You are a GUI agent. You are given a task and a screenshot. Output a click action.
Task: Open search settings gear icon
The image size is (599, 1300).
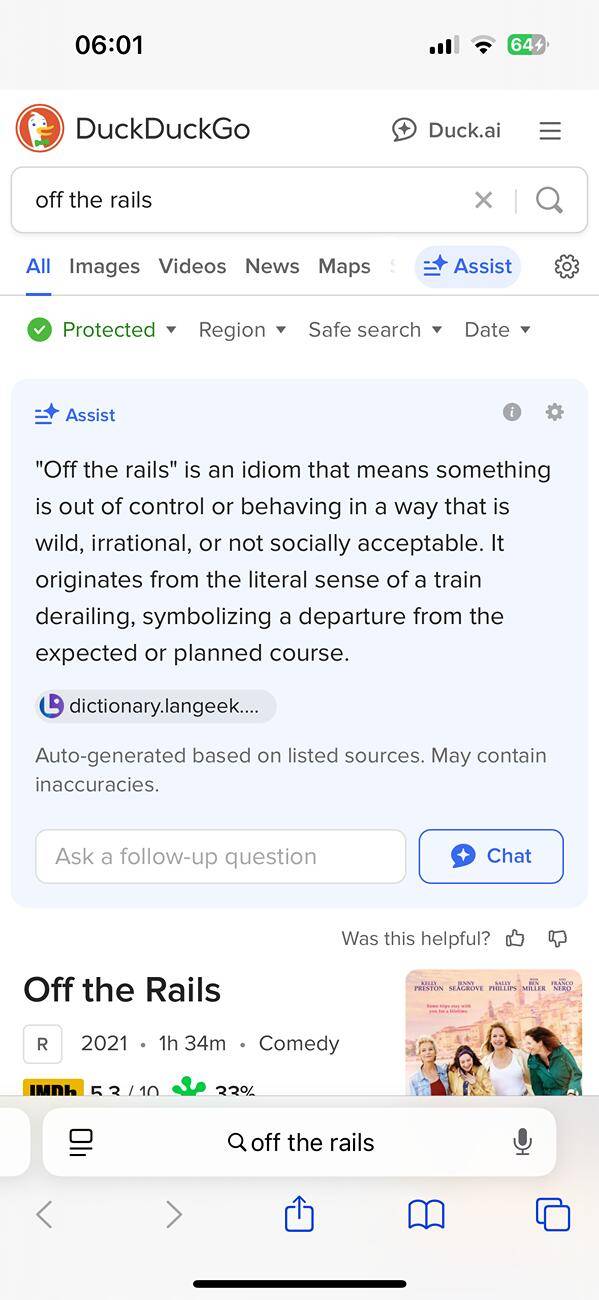point(567,266)
